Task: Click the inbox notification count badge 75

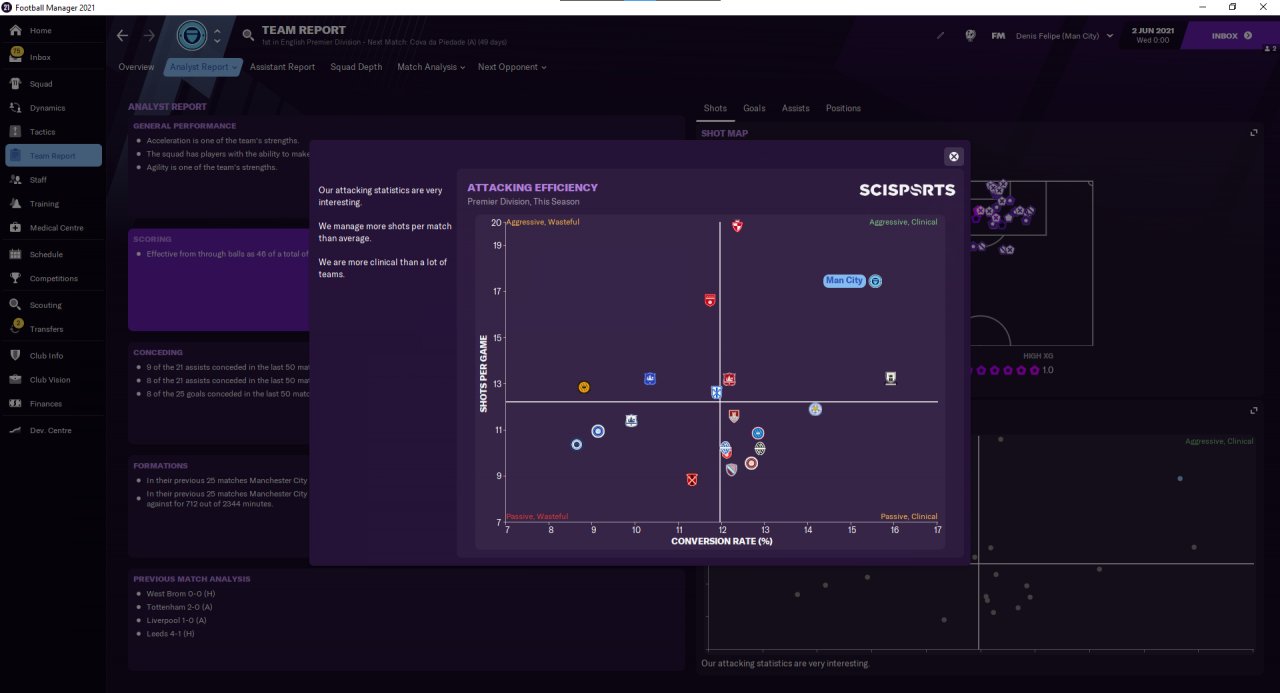Action: click(17, 50)
